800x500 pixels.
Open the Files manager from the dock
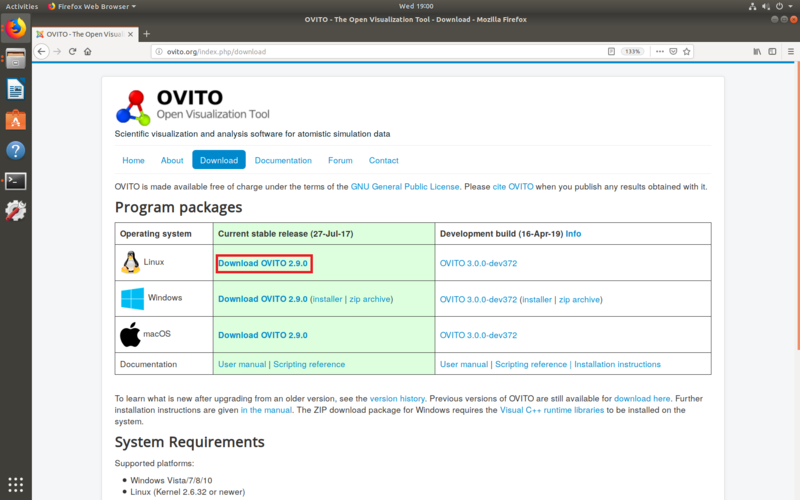[16, 59]
